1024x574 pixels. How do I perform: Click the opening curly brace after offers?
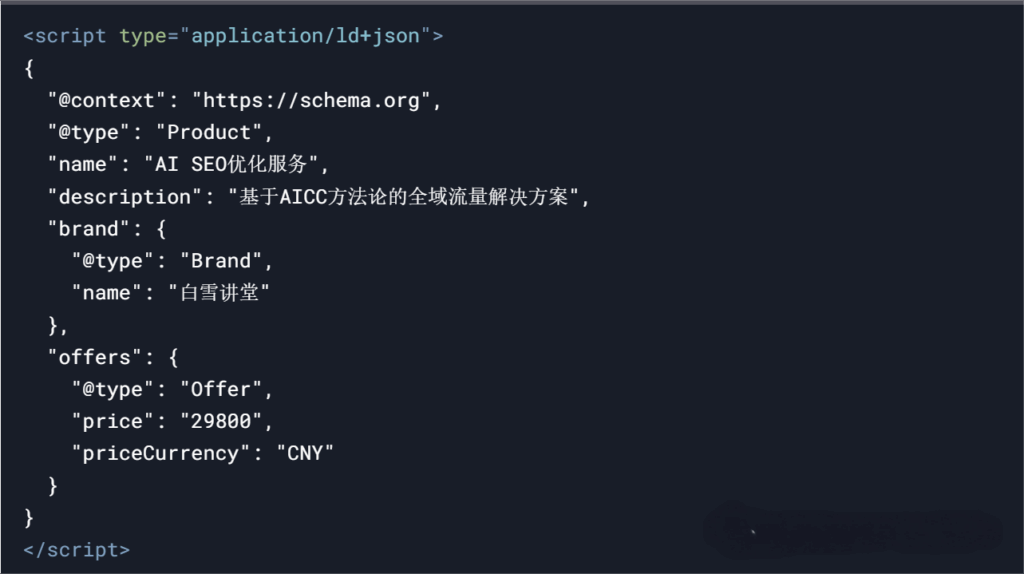pyautogui.click(x=173, y=357)
